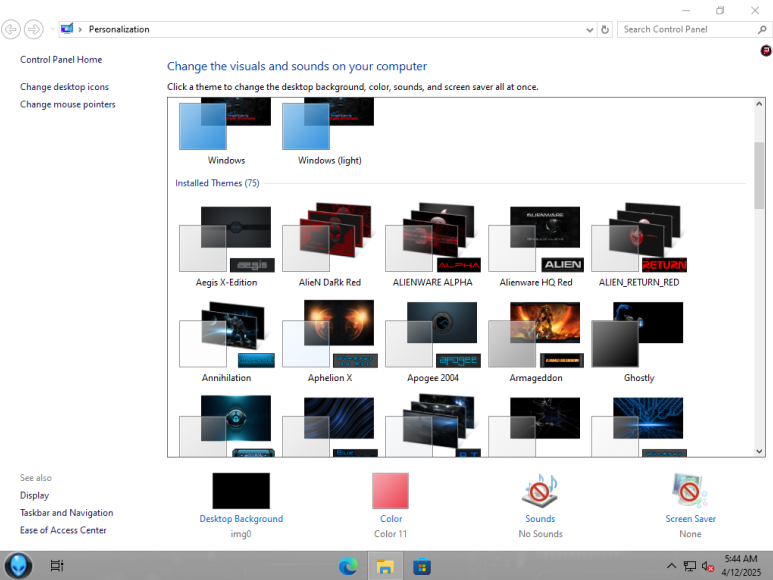Choose the Ghostly theme
This screenshot has height=580, width=773.
tap(638, 341)
